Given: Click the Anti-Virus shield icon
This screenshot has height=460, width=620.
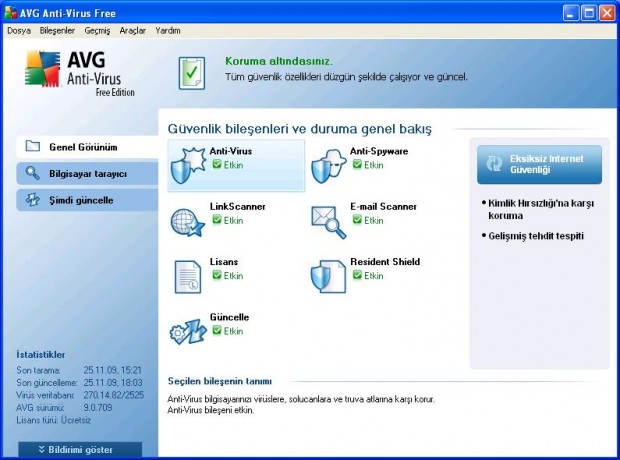Looking at the screenshot, I should pyautogui.click(x=188, y=165).
